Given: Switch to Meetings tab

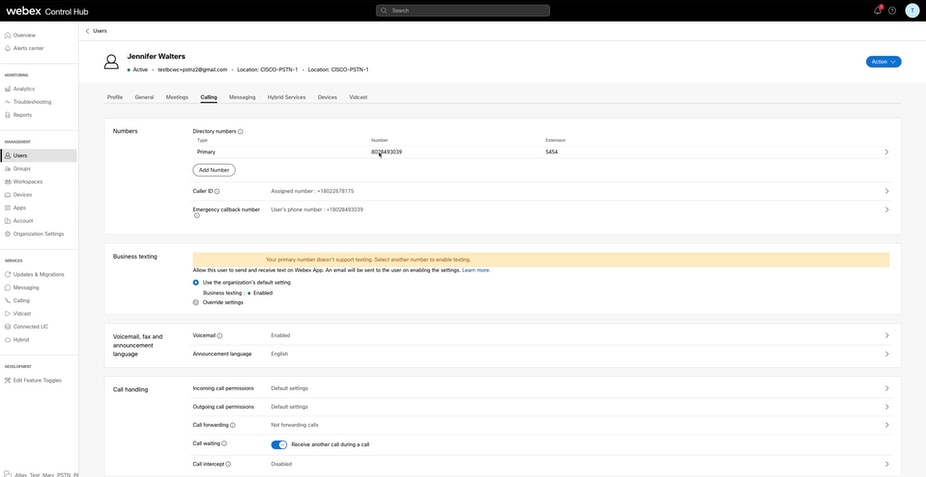Looking at the screenshot, I should [177, 97].
